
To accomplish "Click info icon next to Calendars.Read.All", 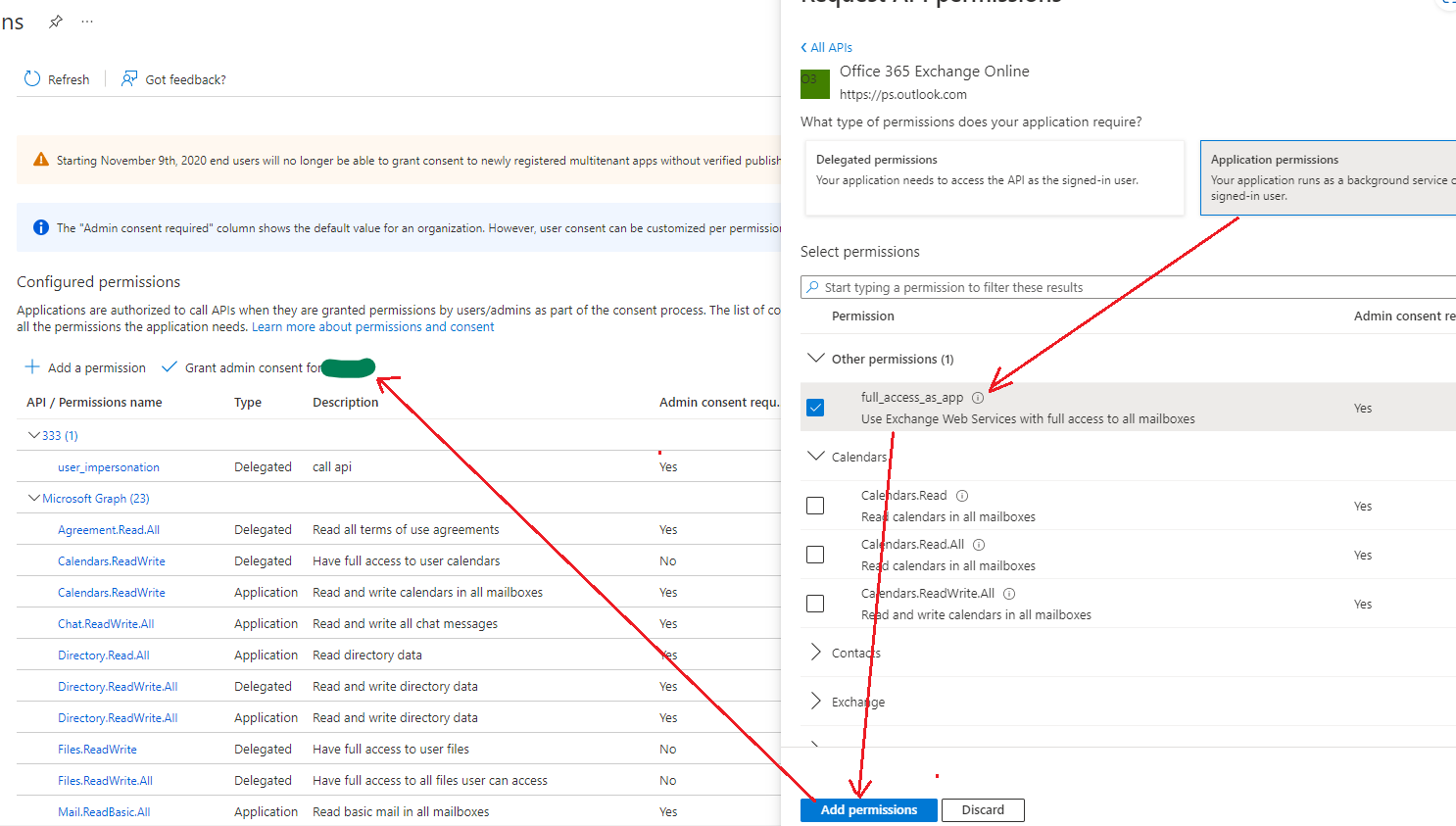I will coord(979,545).
